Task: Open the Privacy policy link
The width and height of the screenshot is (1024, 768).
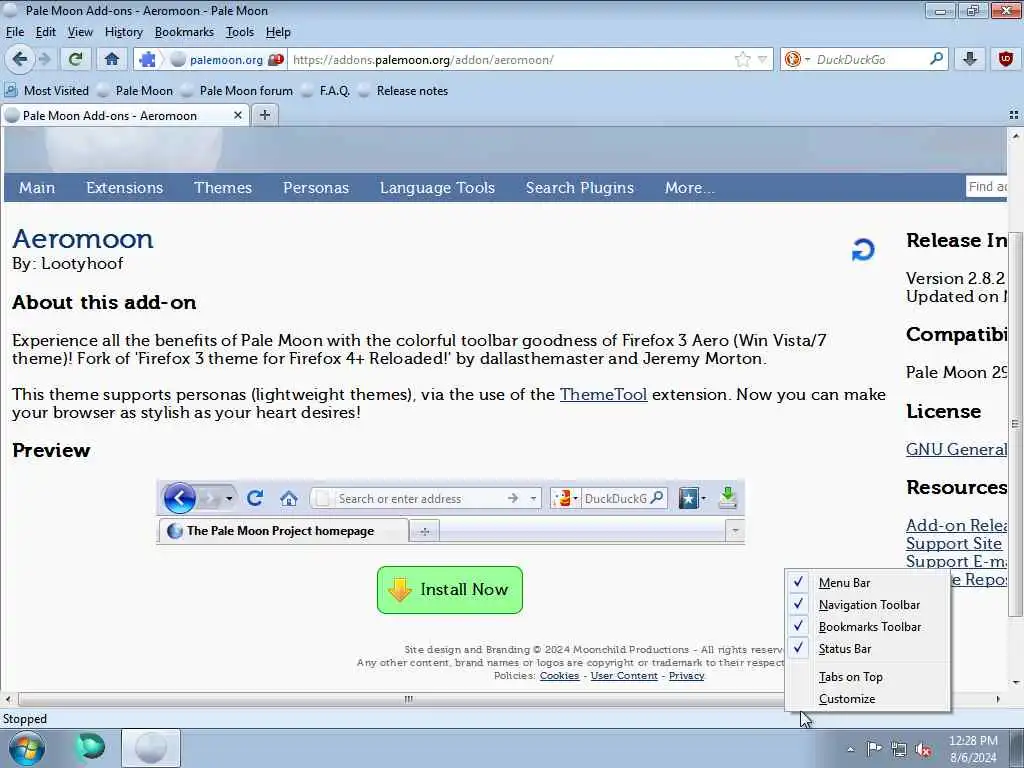Action: pos(686,676)
